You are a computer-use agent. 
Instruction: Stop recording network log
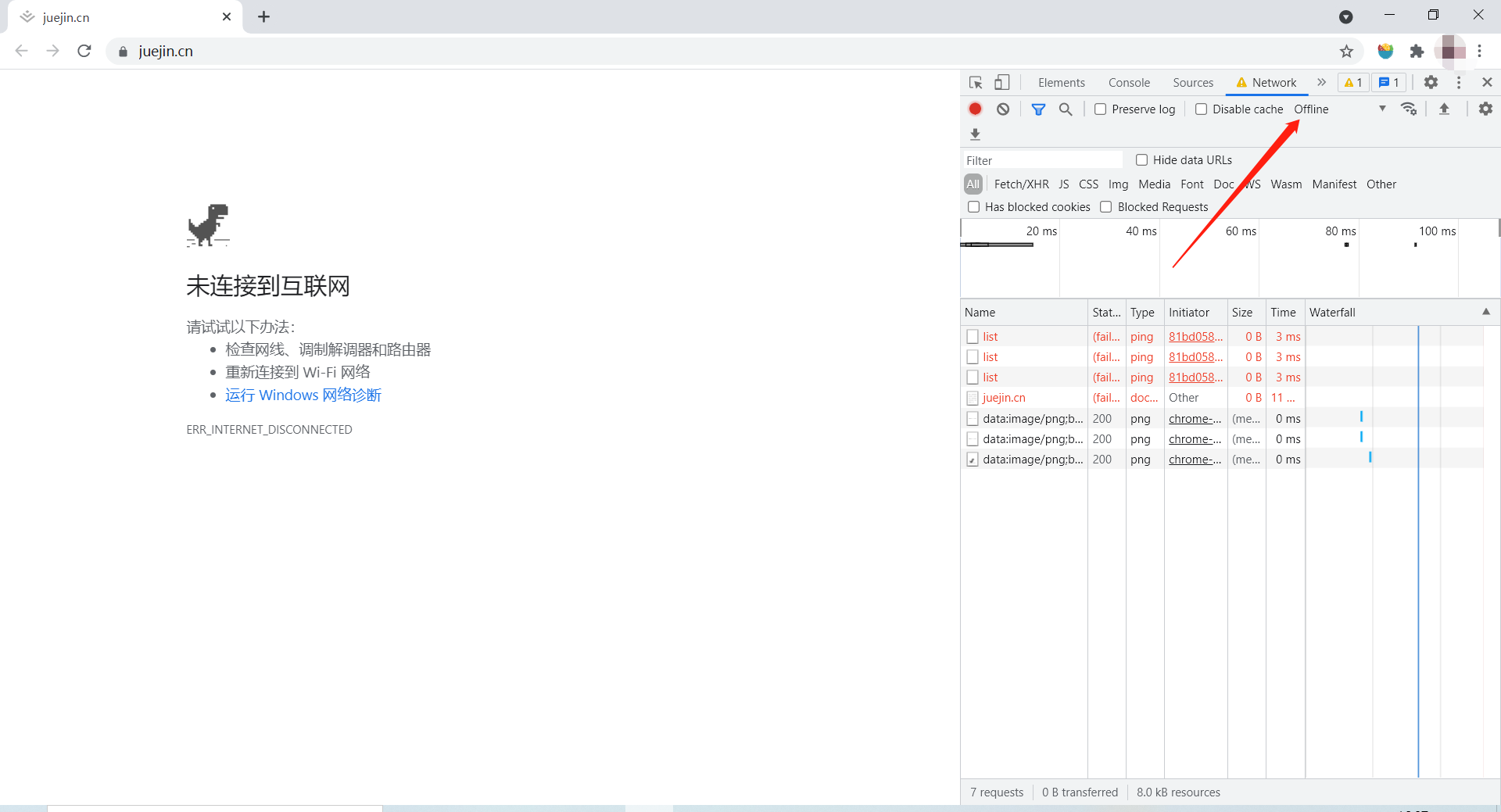coord(975,109)
